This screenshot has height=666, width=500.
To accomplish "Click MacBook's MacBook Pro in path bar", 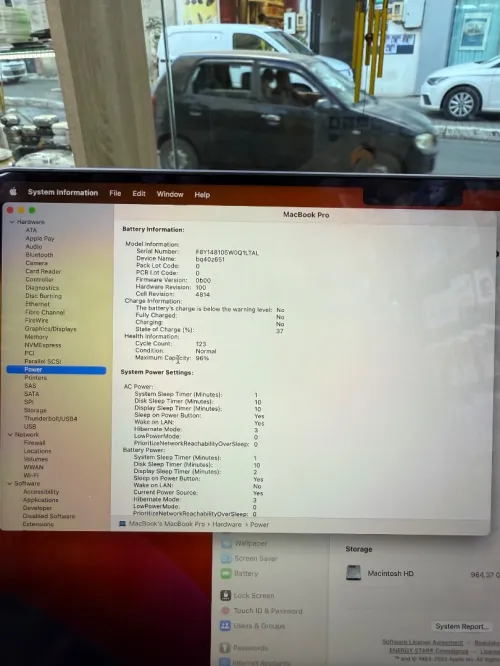I will point(167,524).
